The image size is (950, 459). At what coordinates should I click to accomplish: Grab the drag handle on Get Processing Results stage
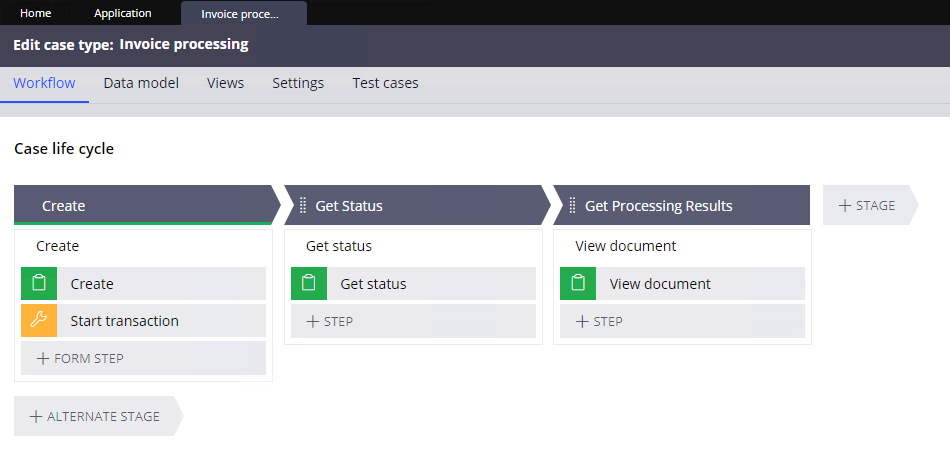click(x=572, y=206)
